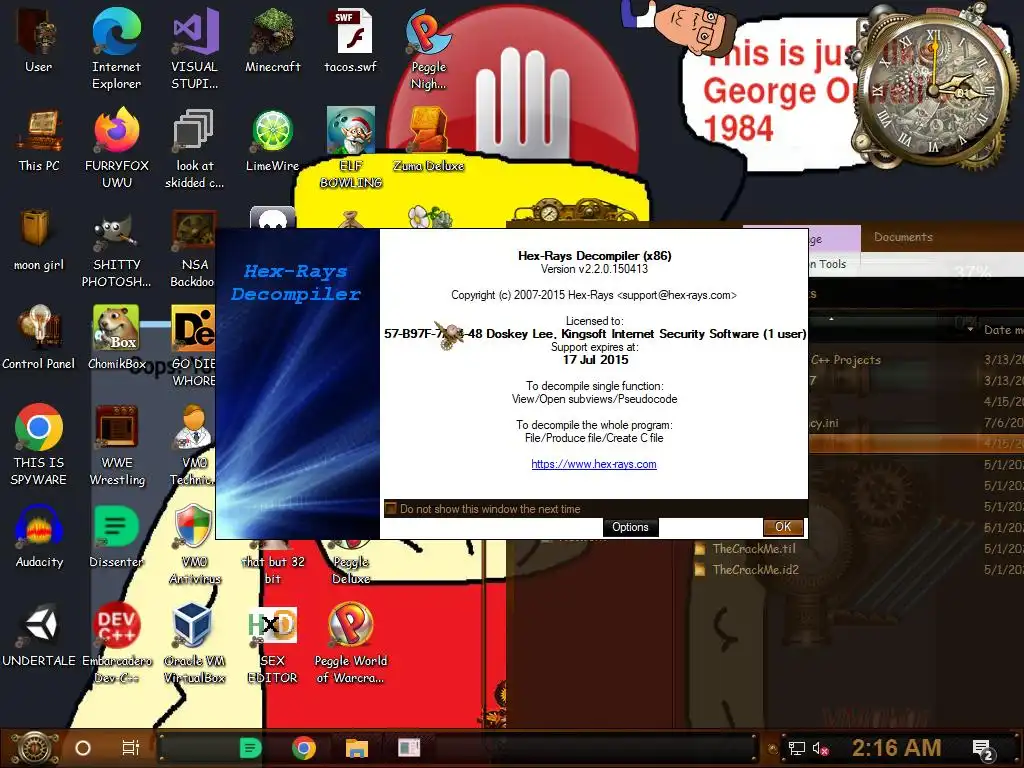This screenshot has width=1024, height=768.
Task: Open THIS IS SPYWARE Chrome icon
Action: 39,445
